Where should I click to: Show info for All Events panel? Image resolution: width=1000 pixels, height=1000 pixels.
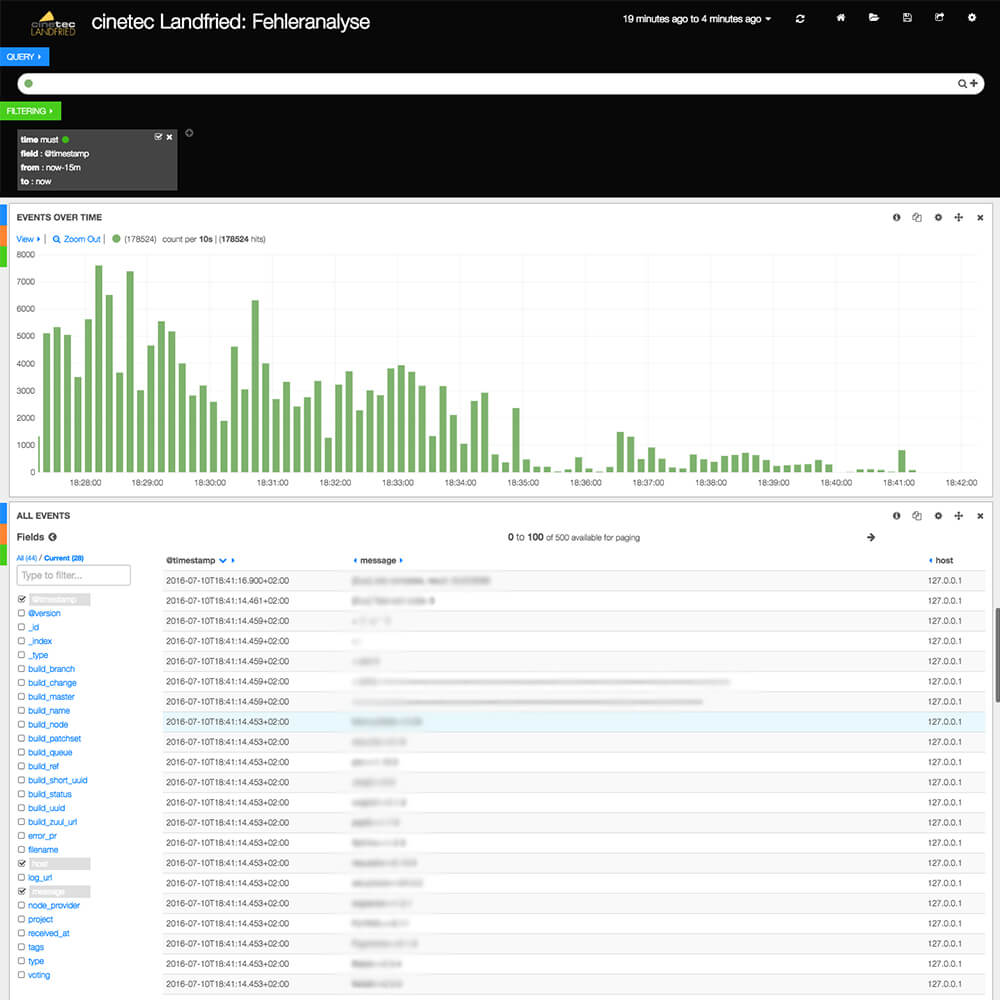(x=897, y=516)
